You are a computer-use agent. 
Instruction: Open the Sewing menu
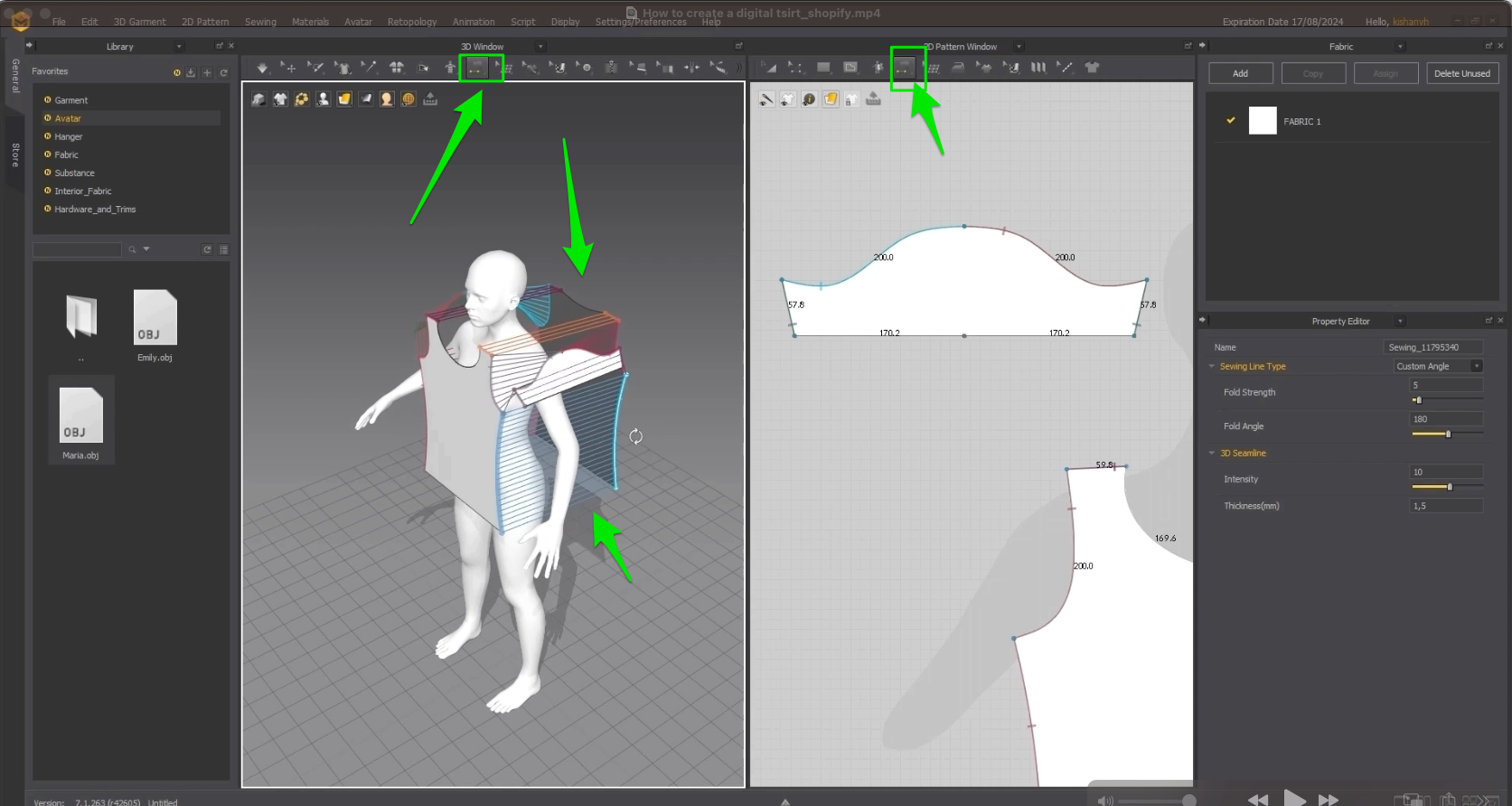(x=260, y=22)
